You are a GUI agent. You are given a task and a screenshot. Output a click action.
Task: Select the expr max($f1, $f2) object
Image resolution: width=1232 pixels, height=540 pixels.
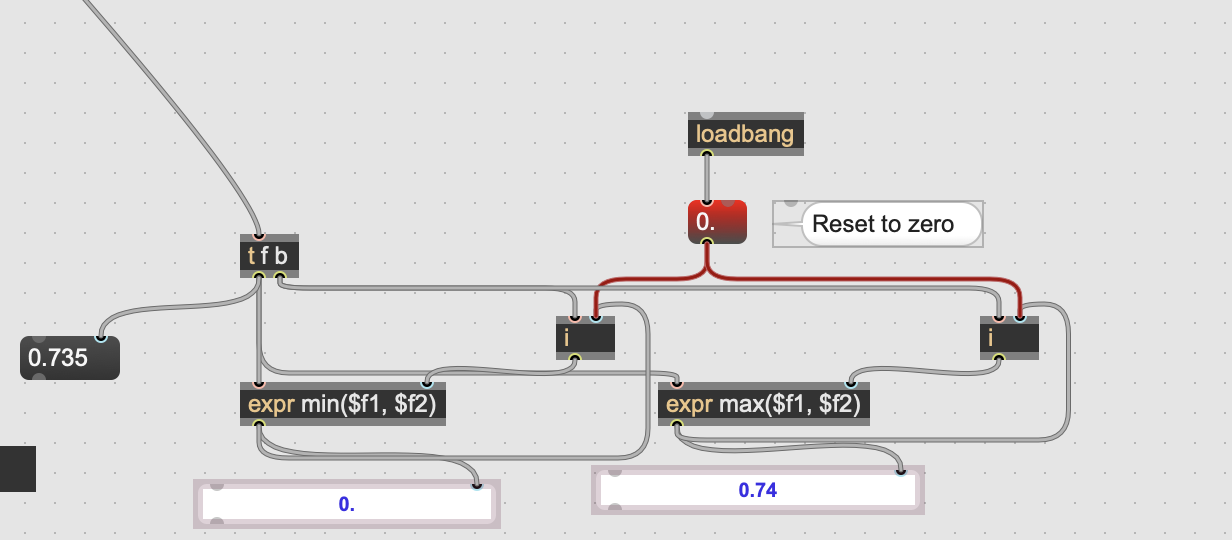[765, 404]
